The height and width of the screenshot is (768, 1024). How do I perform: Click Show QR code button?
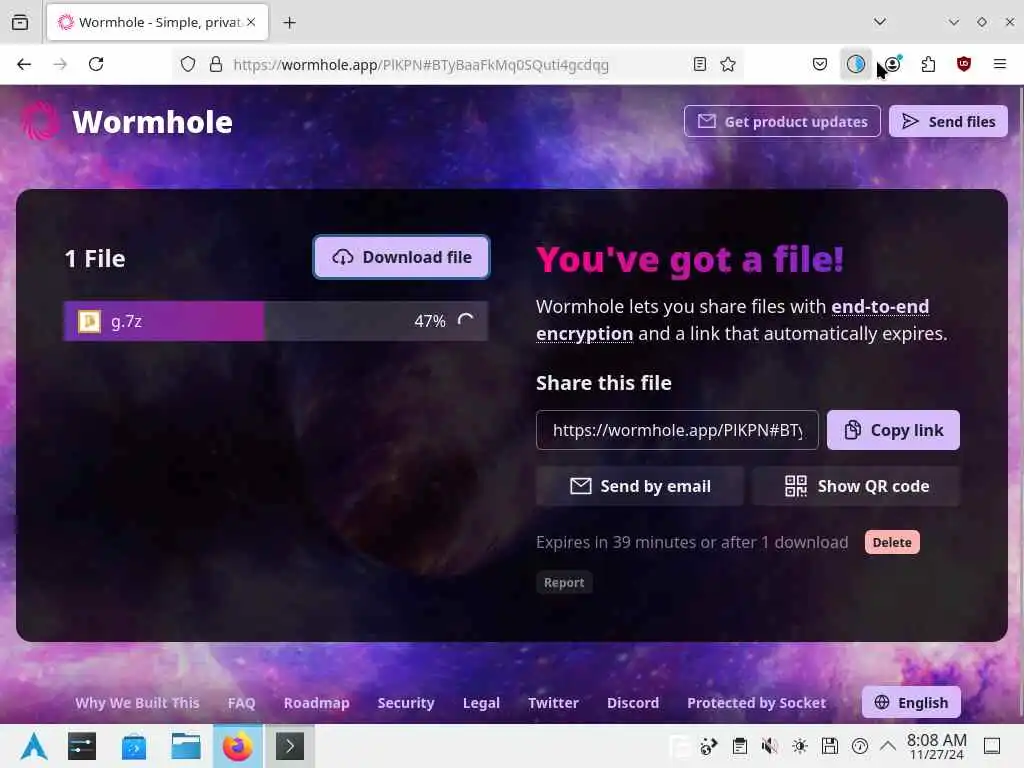point(856,487)
